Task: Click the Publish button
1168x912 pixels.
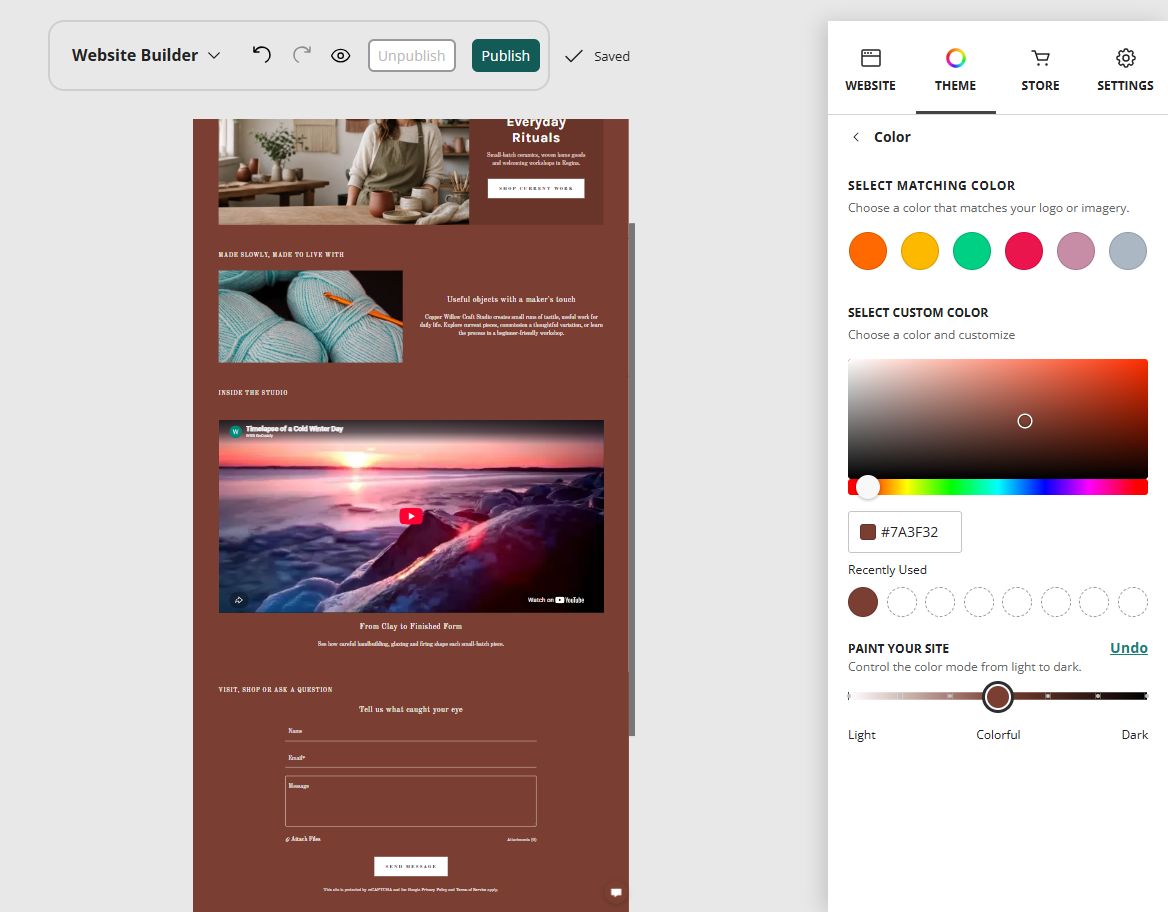Action: (x=505, y=56)
